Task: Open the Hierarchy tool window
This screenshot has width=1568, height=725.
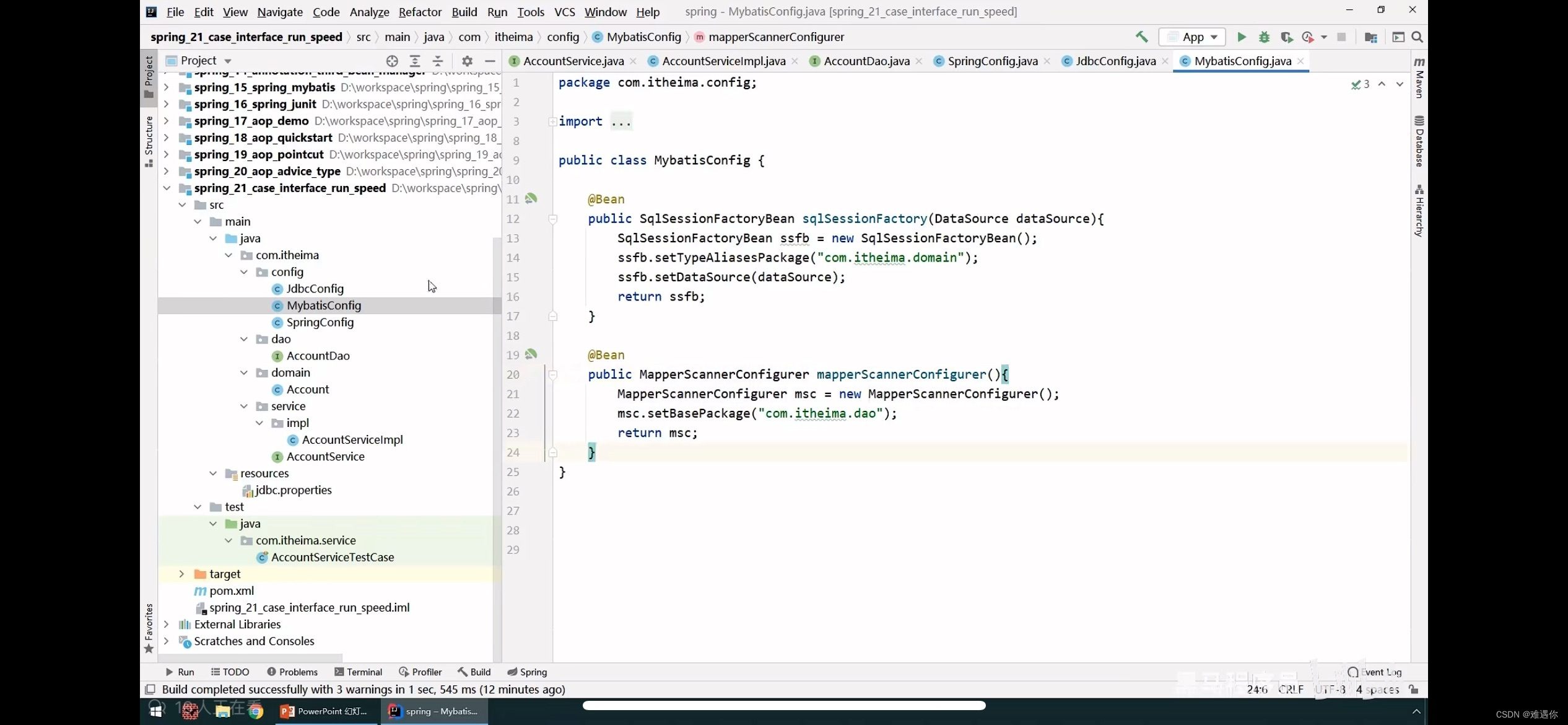Action: 1419,211
